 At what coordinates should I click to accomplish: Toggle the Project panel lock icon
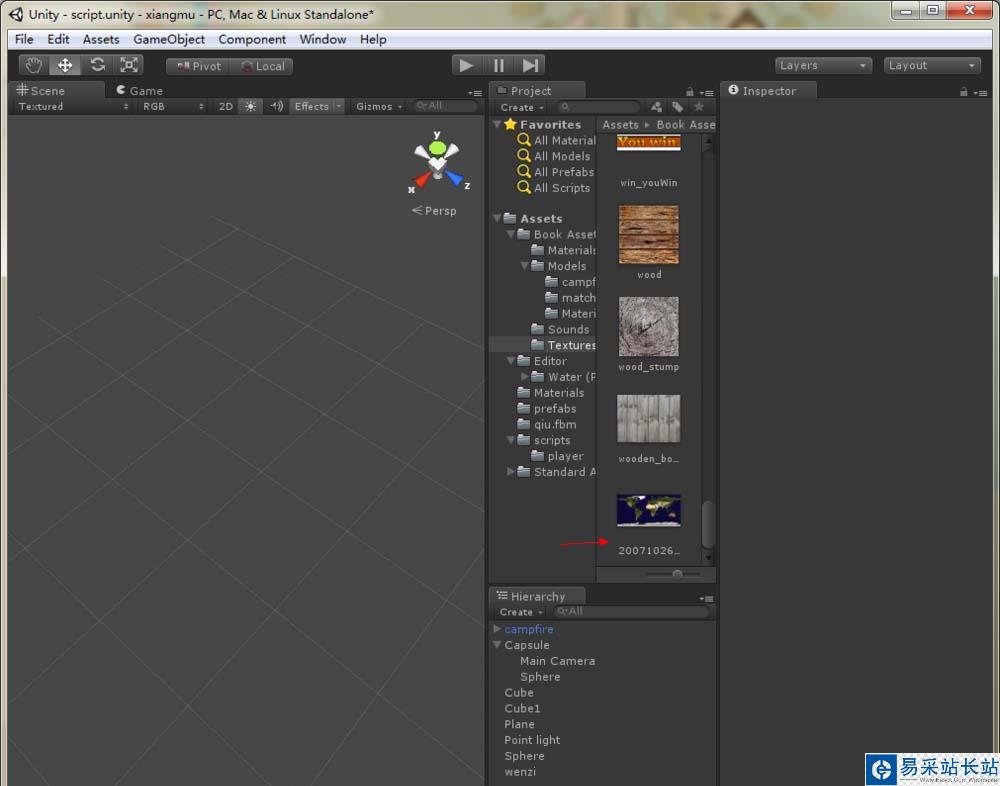pyautogui.click(x=689, y=92)
